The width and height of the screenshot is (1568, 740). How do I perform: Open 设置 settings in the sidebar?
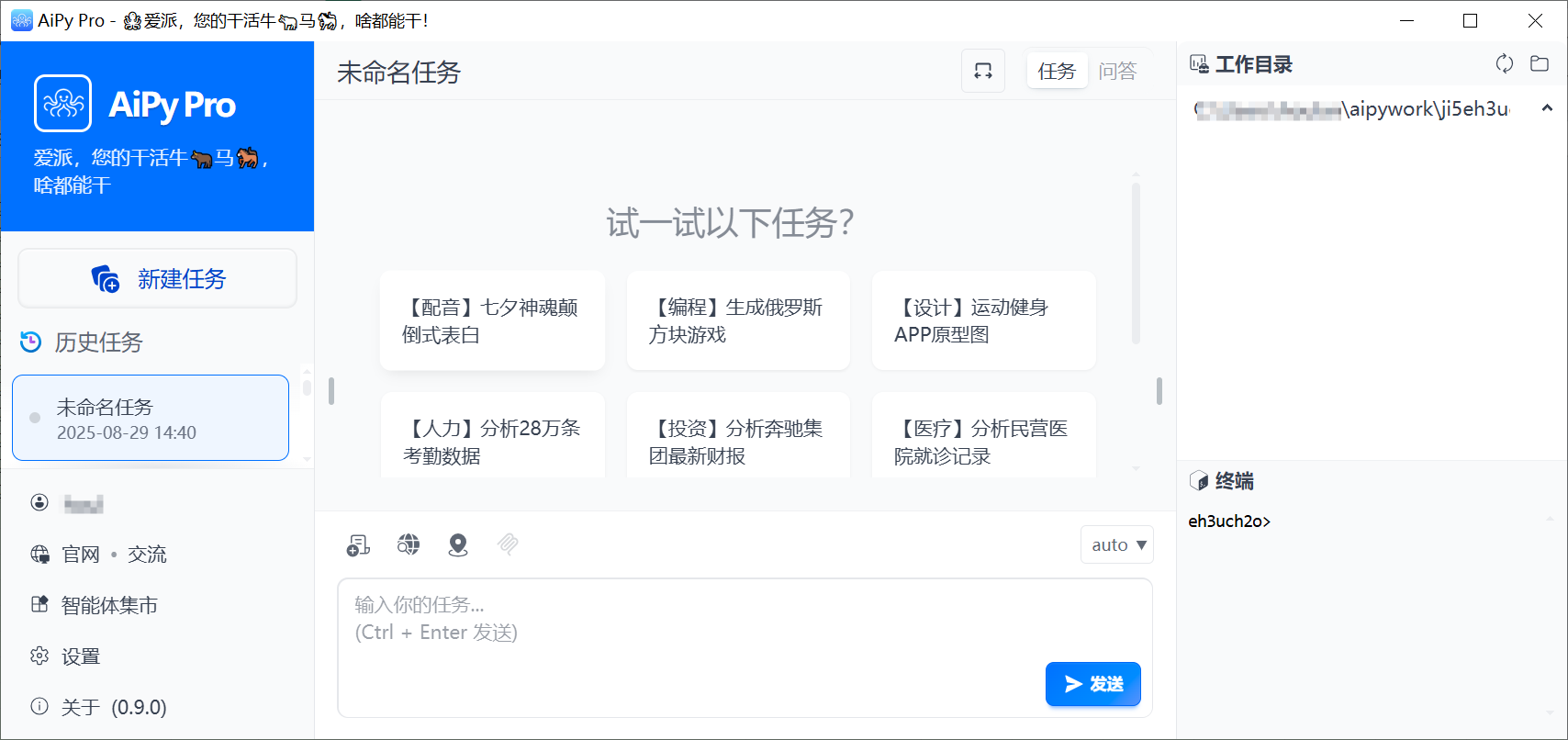pyautogui.click(x=80, y=656)
